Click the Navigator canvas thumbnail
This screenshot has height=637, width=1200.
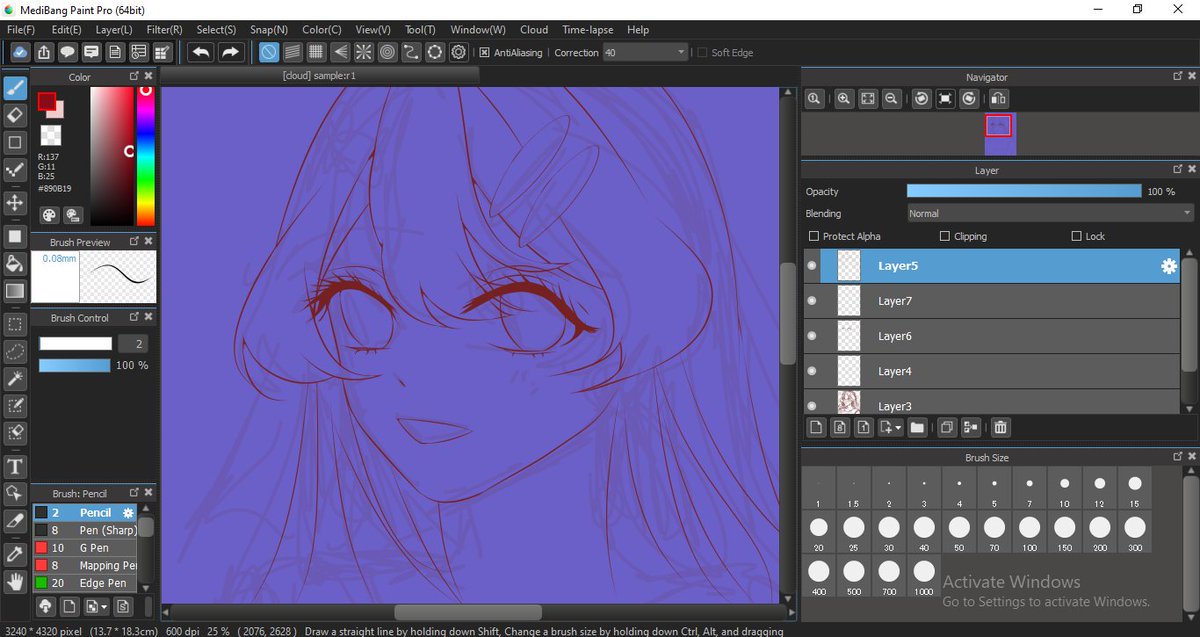(1000, 134)
